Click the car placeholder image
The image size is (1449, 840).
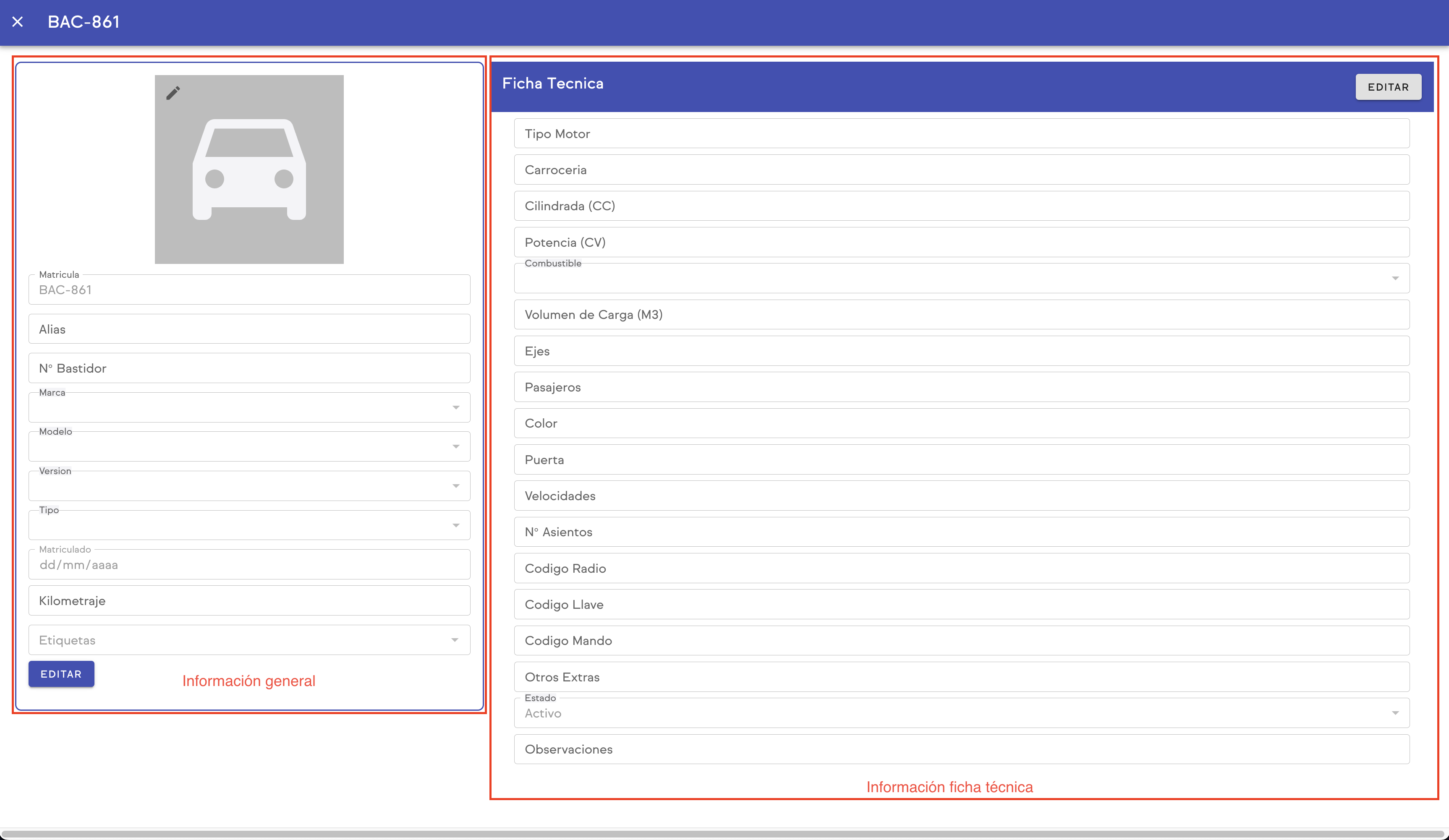(249, 170)
